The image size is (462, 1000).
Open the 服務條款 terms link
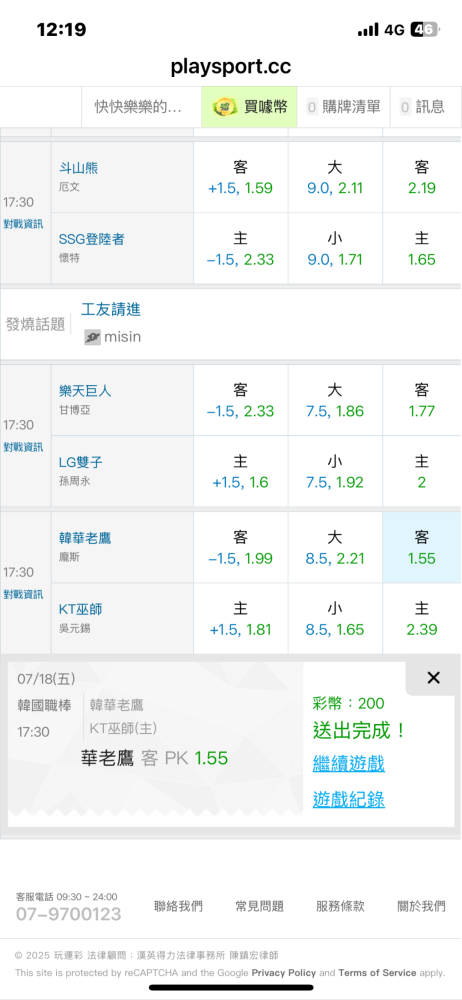click(340, 906)
